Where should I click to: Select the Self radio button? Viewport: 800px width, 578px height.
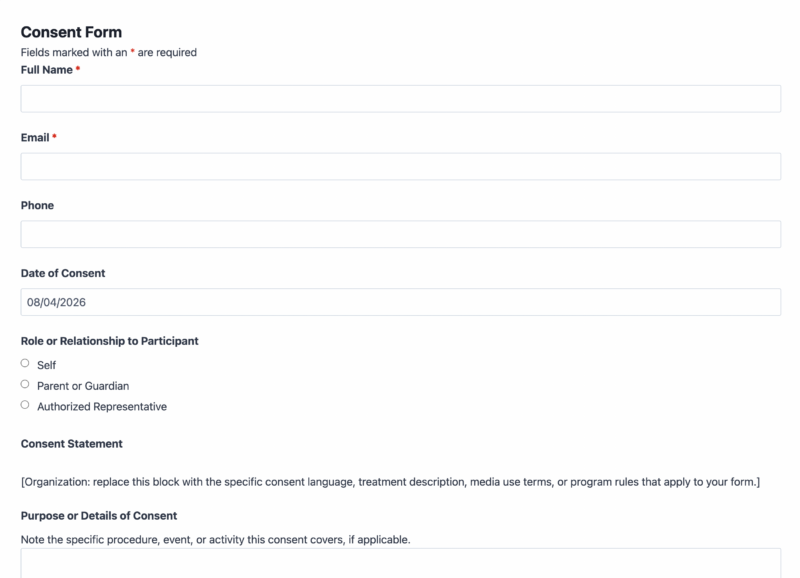pyautogui.click(x=25, y=363)
